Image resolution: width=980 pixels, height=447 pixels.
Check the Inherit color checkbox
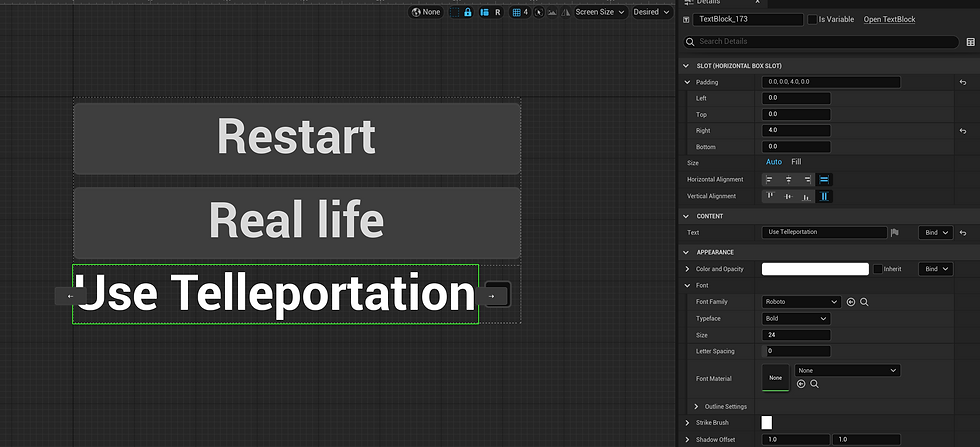(x=878, y=269)
